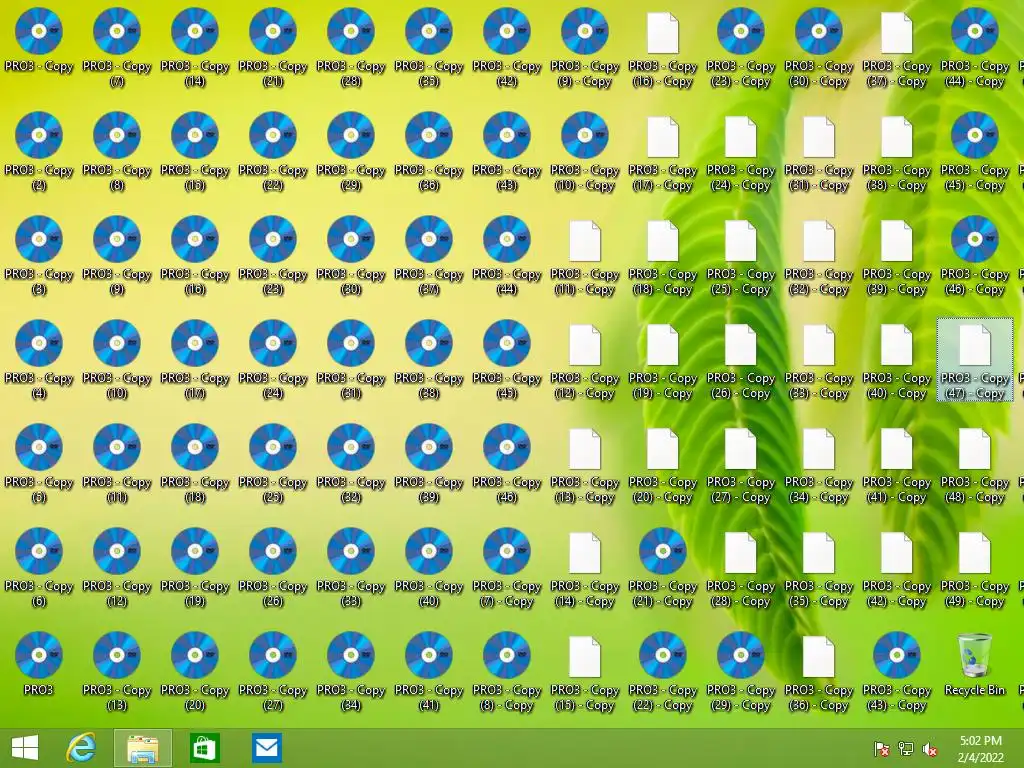Open the Mail app on taskbar
The image size is (1024, 768).
[266, 748]
